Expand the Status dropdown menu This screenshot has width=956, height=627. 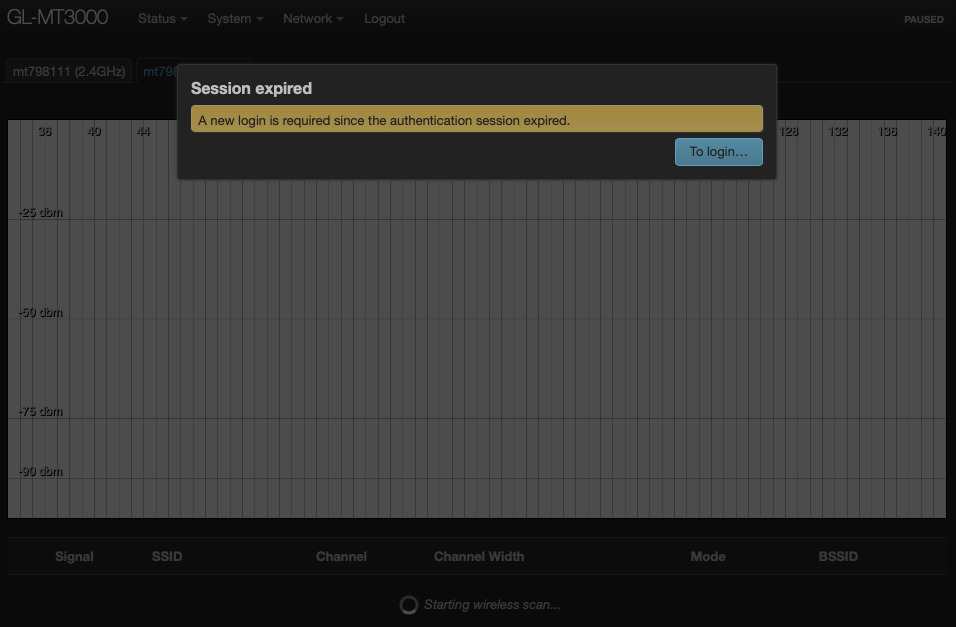click(x=162, y=19)
